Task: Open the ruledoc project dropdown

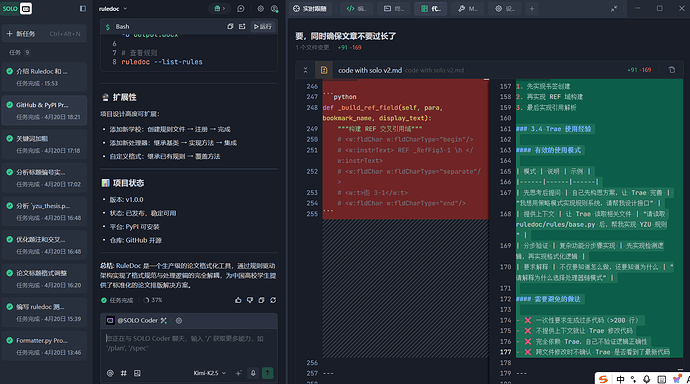Action: [x=113, y=9]
